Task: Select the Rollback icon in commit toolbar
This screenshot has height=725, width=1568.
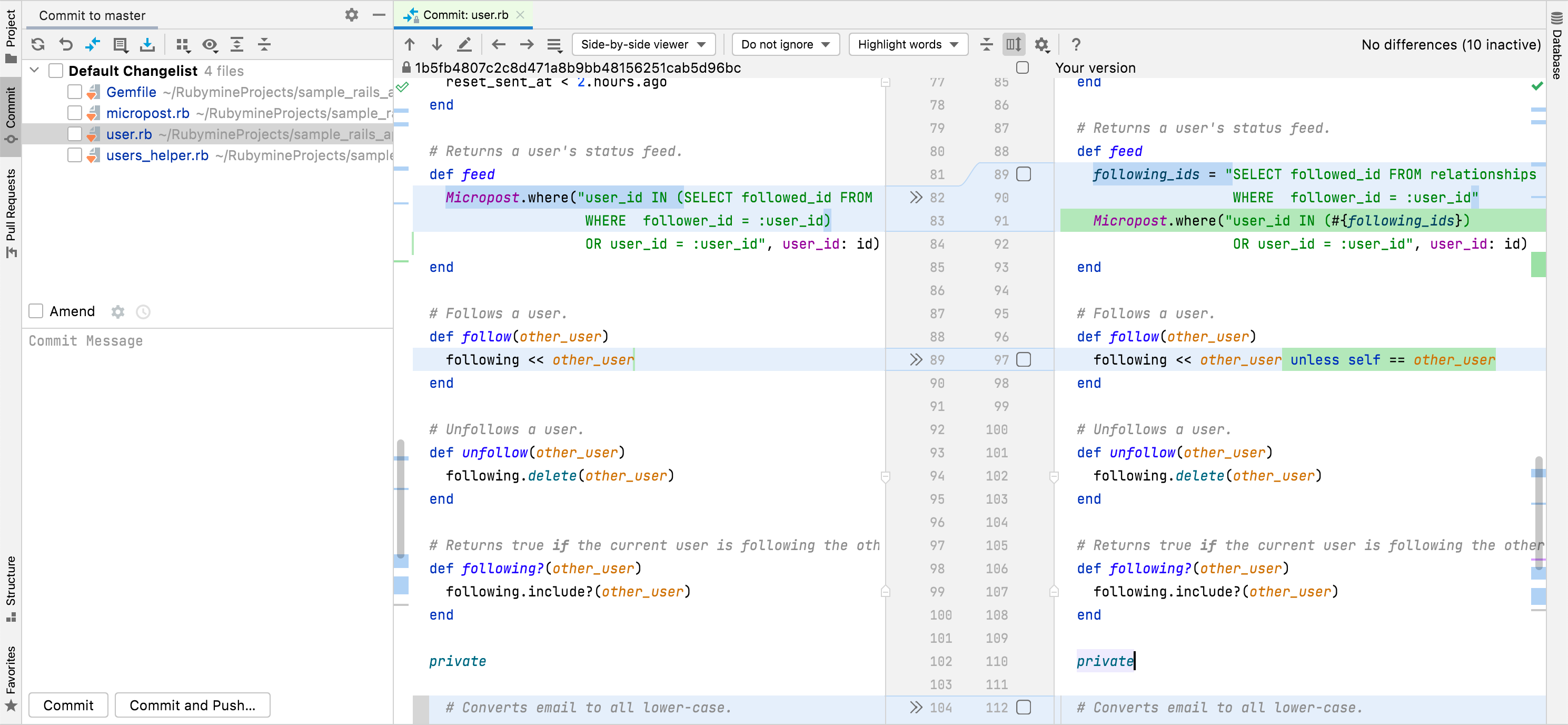Action: point(65,44)
